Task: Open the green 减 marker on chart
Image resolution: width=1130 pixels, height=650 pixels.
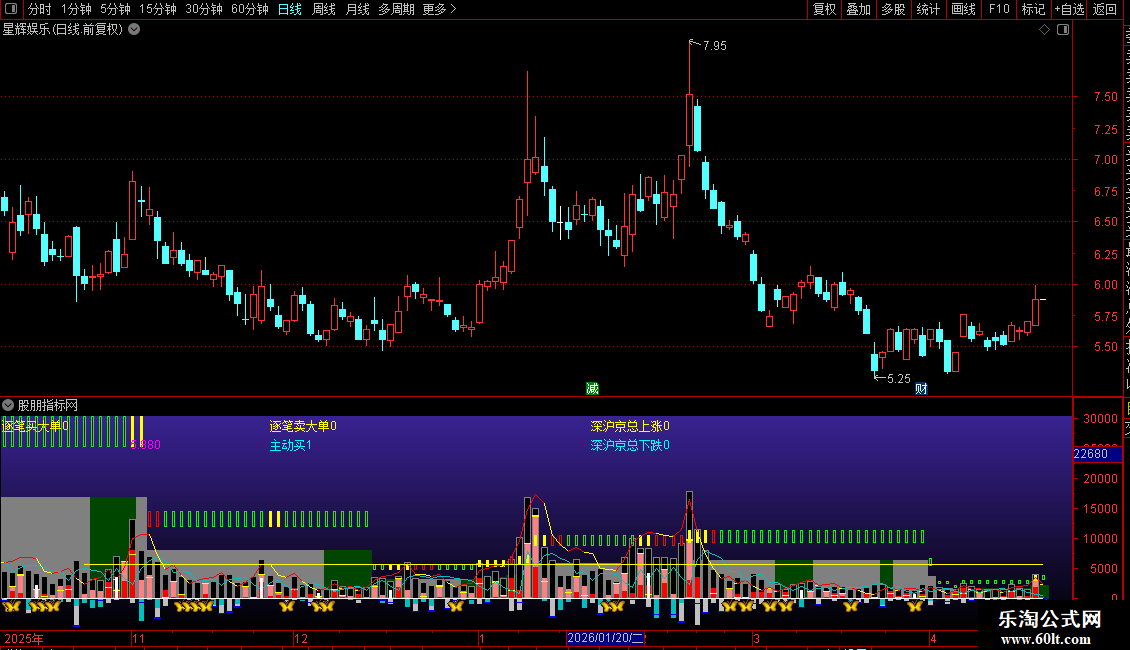Action: [592, 388]
